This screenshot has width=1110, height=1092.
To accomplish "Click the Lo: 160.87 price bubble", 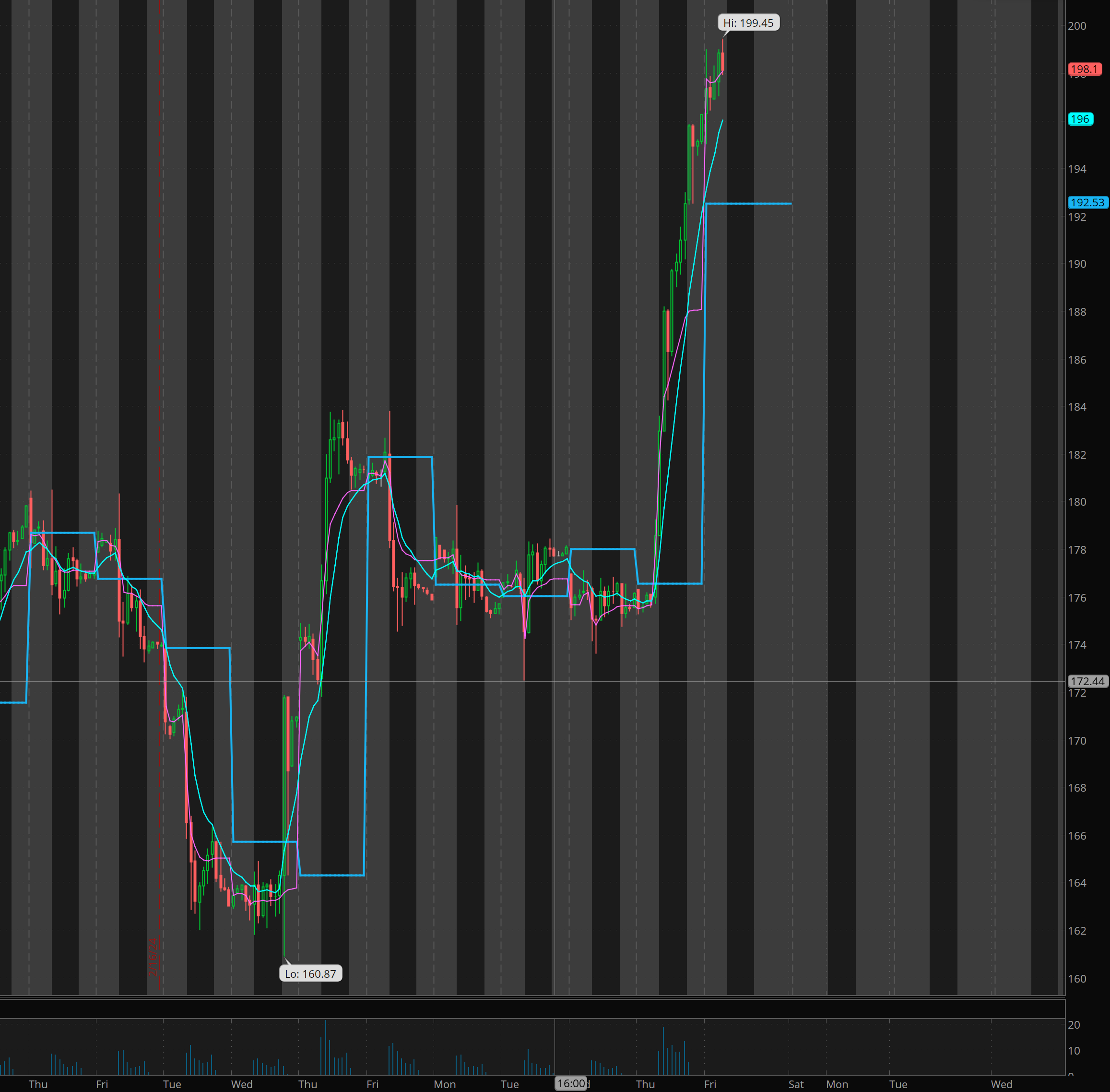I will coord(310,974).
